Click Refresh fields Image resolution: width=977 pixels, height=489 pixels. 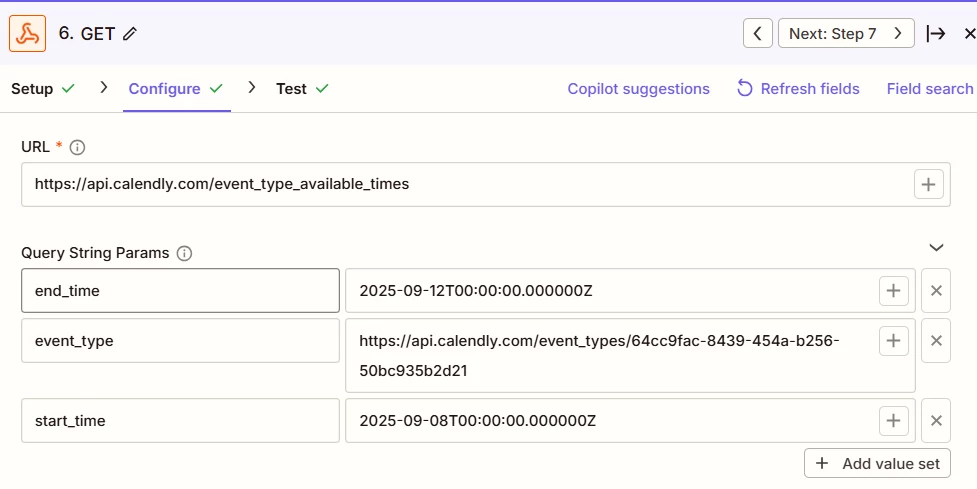tap(798, 89)
